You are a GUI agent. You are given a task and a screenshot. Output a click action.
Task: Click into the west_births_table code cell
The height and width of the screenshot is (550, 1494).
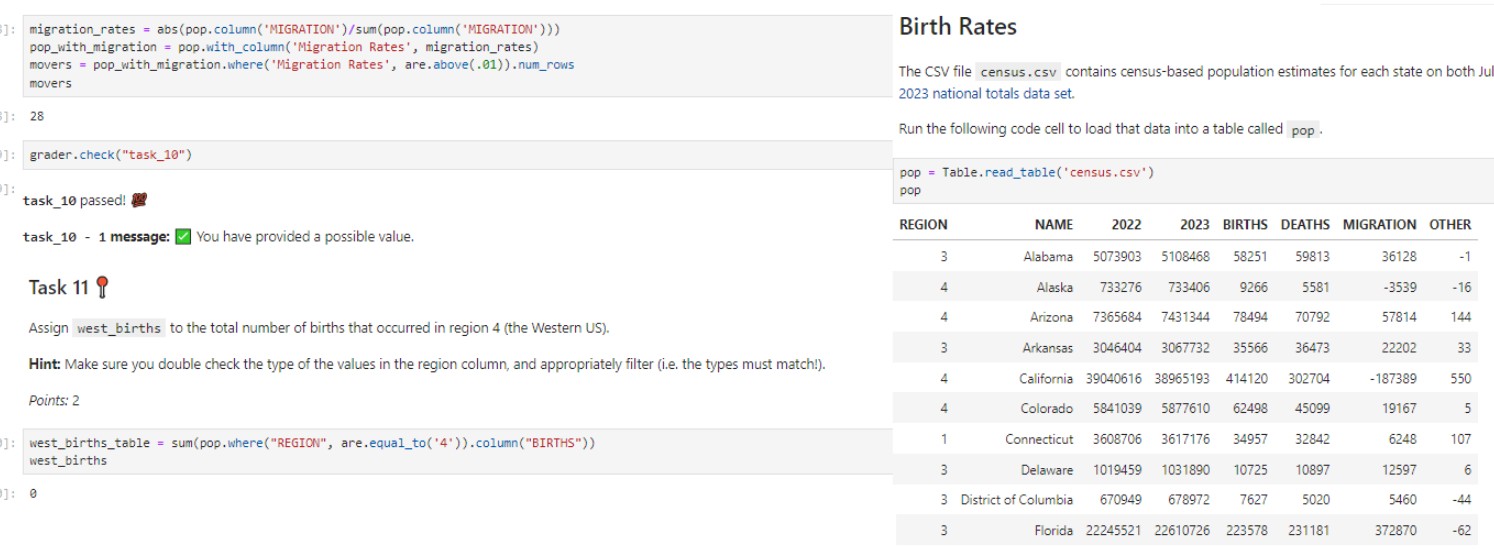(x=450, y=451)
